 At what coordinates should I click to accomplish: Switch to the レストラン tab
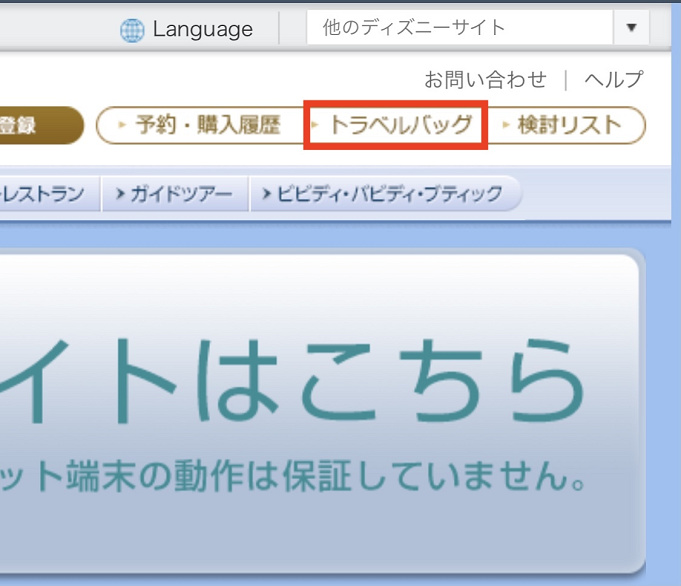pyautogui.click(x=50, y=194)
